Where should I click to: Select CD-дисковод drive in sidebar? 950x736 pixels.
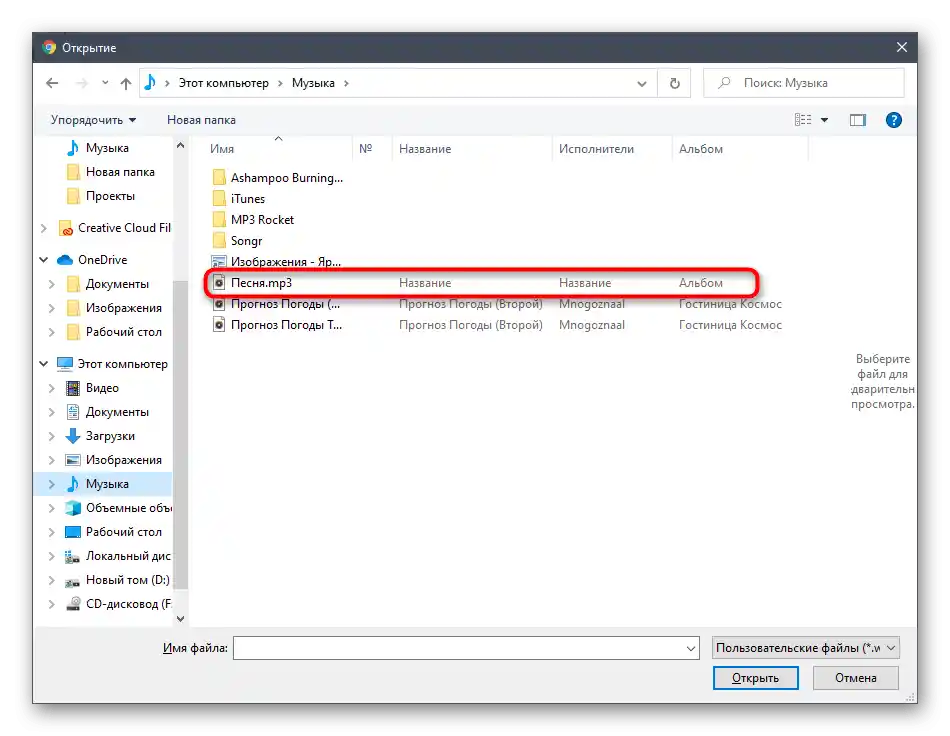pos(119,604)
